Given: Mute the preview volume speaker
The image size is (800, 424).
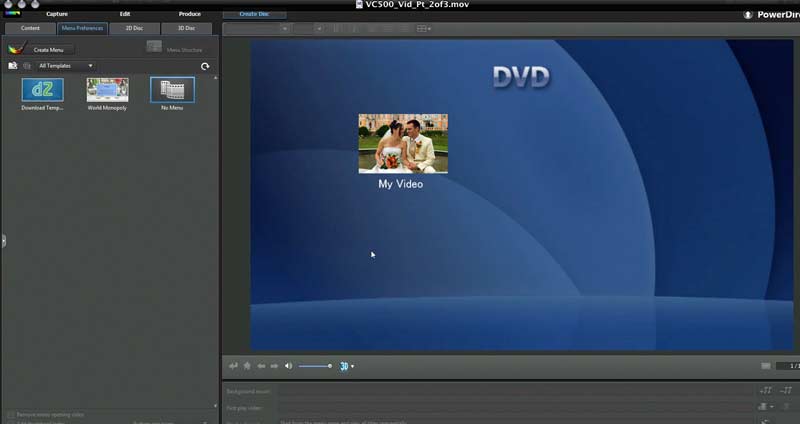Looking at the screenshot, I should click(288, 366).
